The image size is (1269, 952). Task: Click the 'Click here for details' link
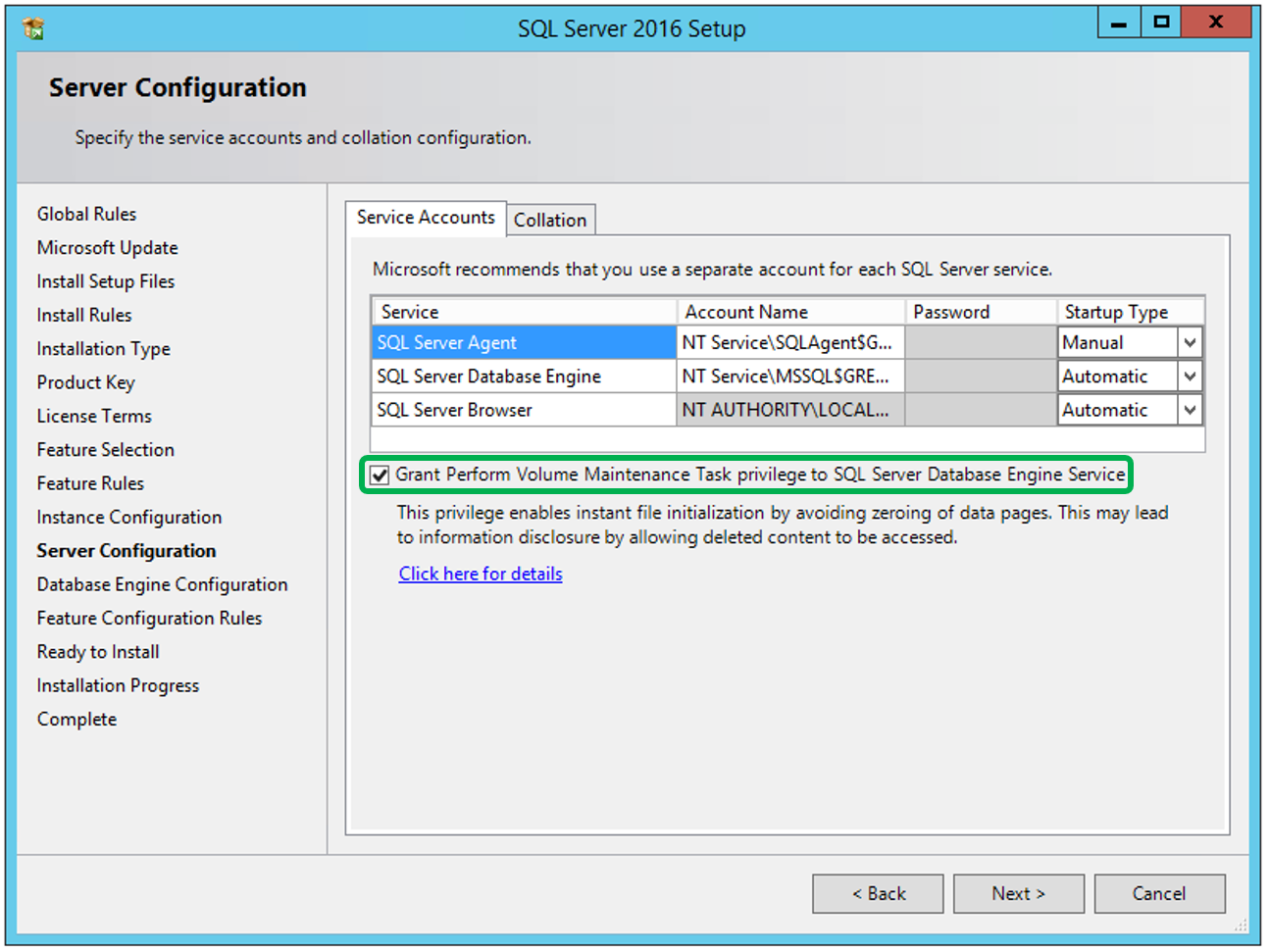[480, 574]
